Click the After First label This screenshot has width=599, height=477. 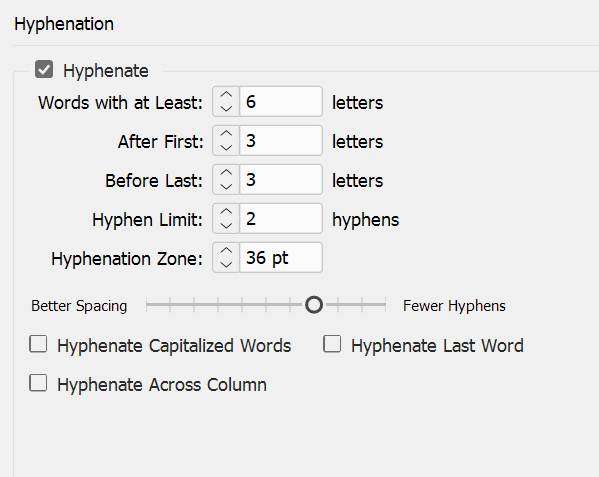coord(160,142)
